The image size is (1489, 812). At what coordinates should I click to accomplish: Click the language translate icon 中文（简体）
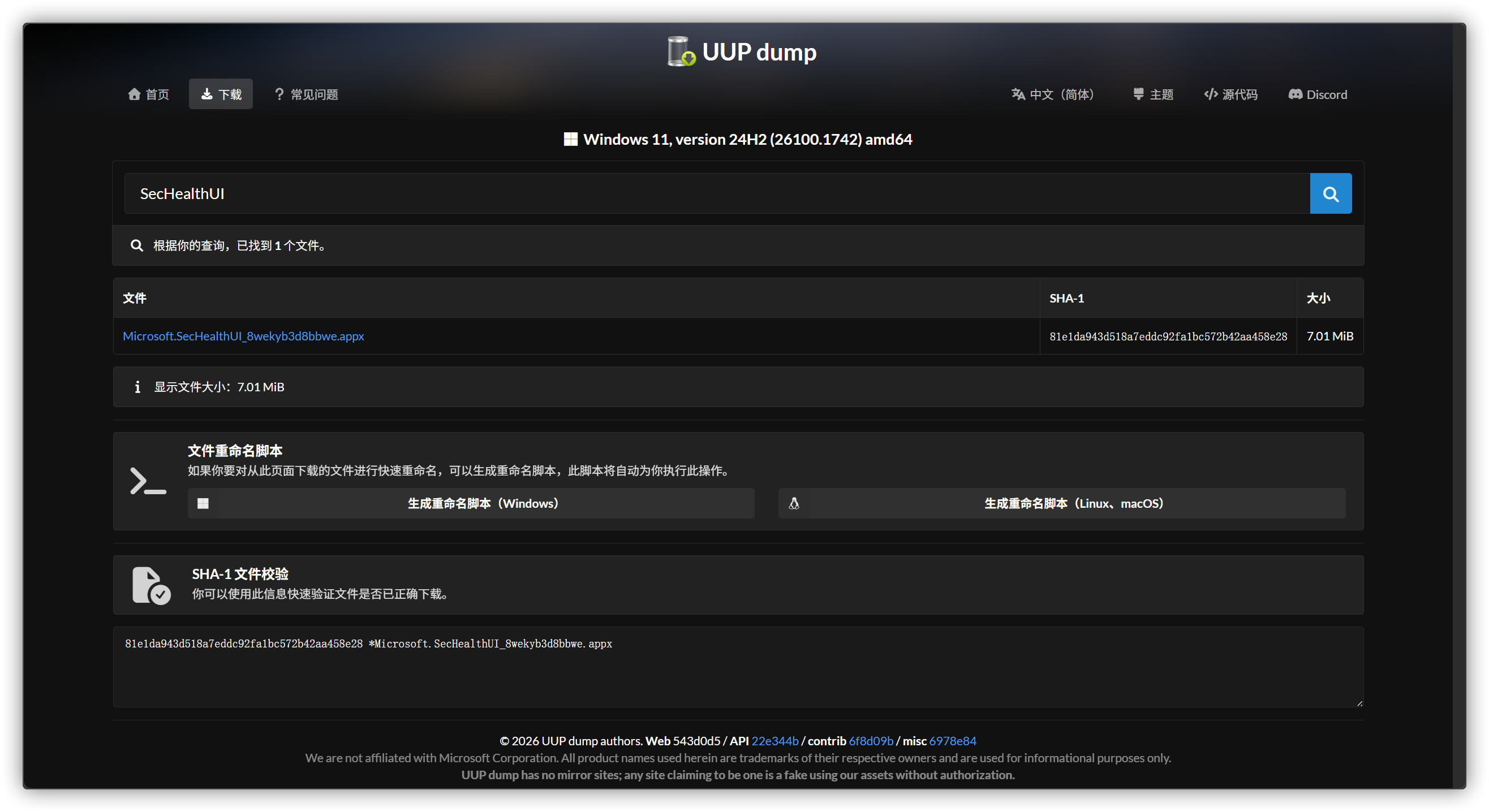click(1018, 94)
